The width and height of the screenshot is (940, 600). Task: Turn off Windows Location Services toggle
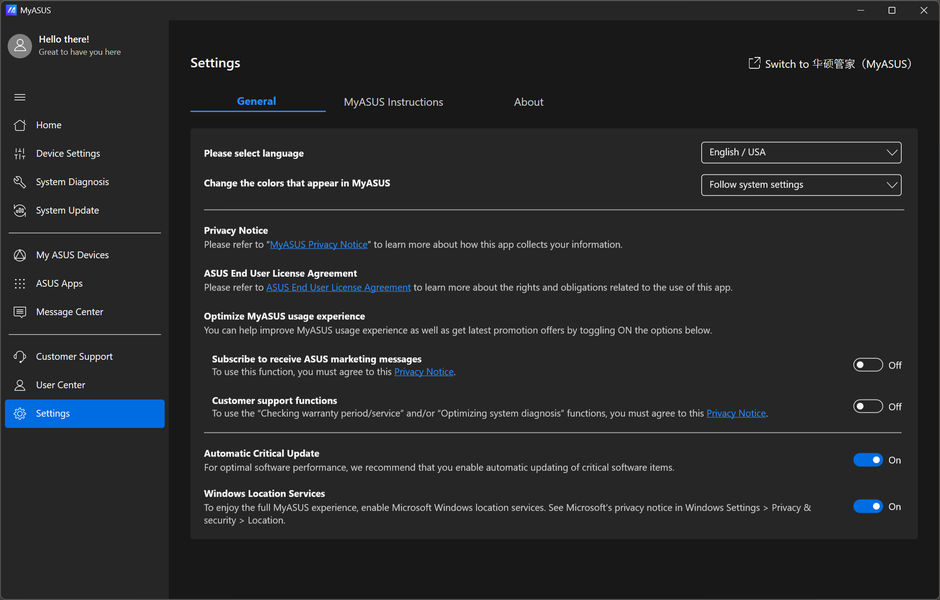(x=867, y=506)
